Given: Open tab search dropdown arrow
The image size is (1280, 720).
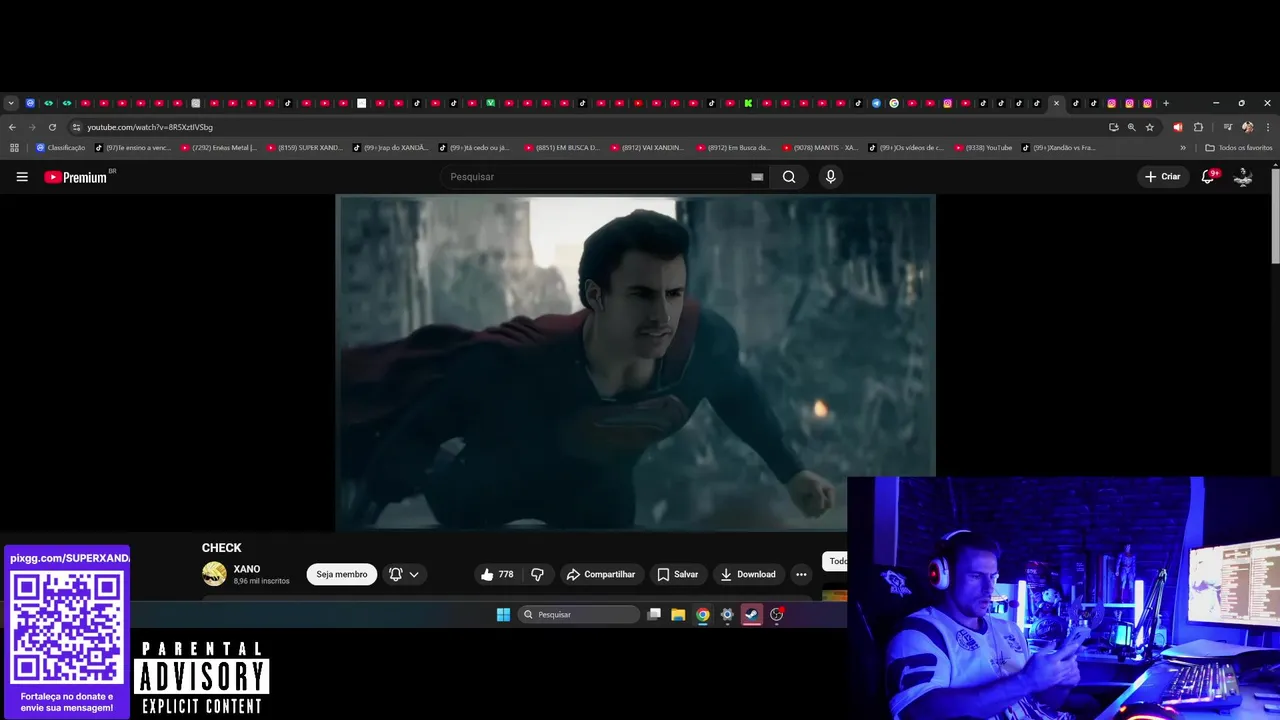Looking at the screenshot, I should [x=11, y=103].
